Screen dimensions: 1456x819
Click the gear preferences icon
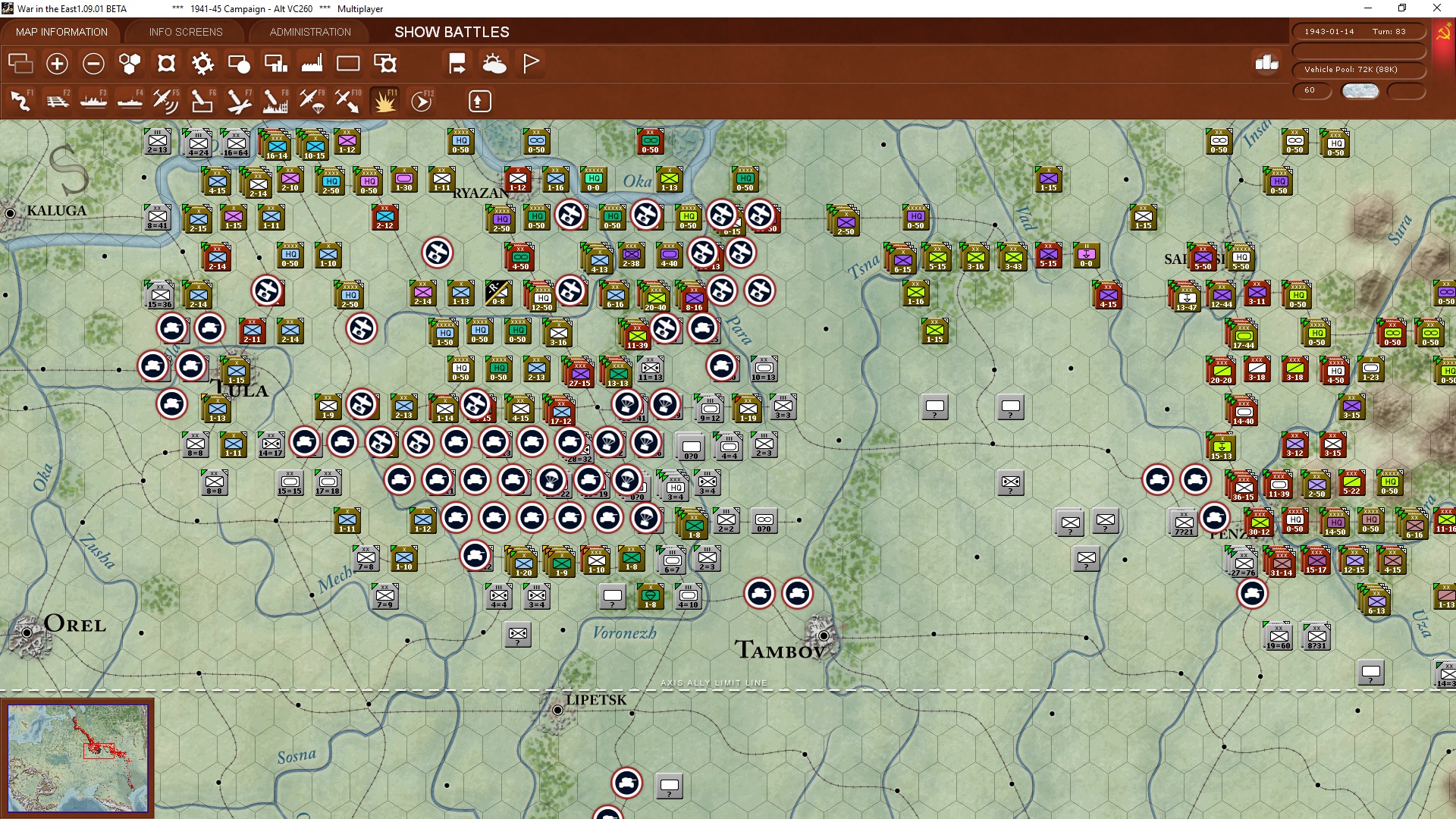click(202, 64)
